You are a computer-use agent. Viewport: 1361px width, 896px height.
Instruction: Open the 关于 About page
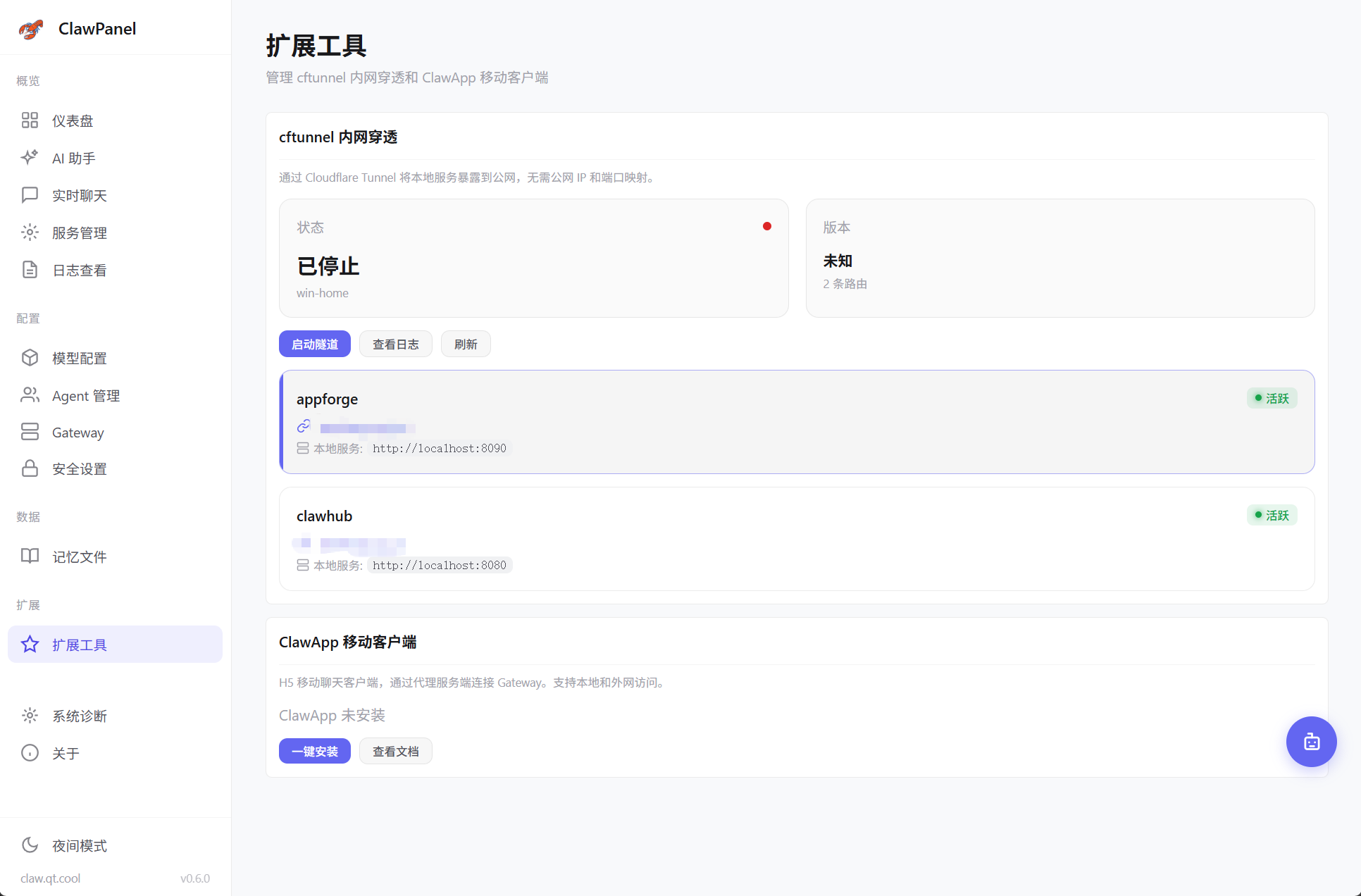tap(66, 753)
